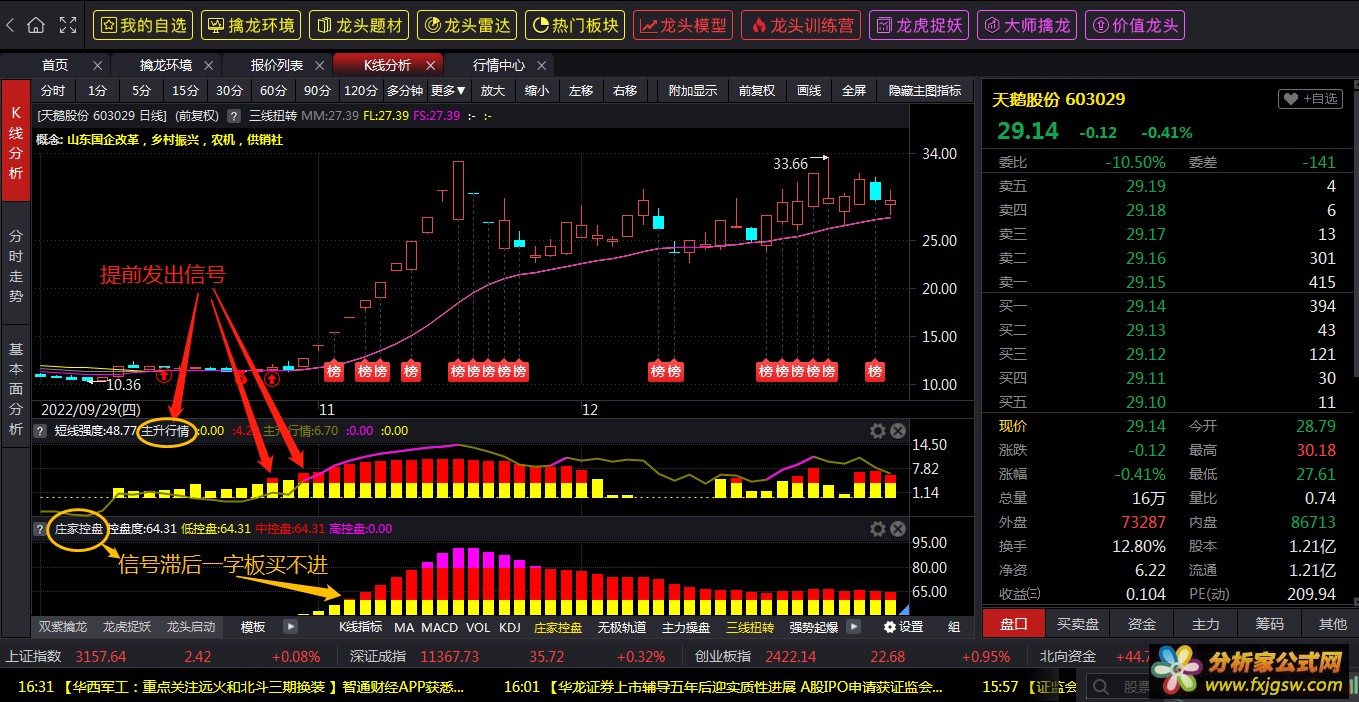Select the 5分 period
This screenshot has height=702, width=1359.
point(141,90)
